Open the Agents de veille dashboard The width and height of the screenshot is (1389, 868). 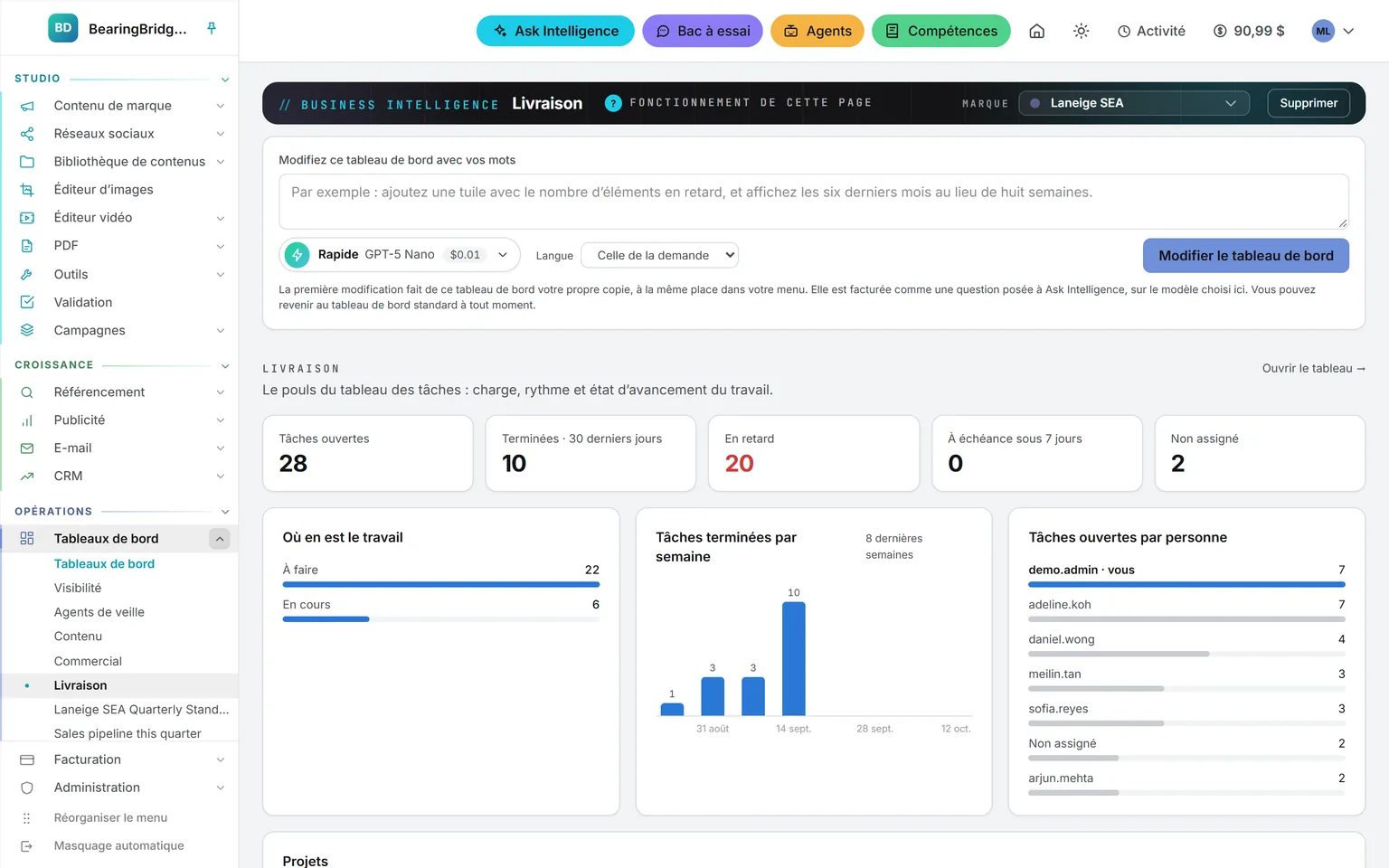(99, 612)
